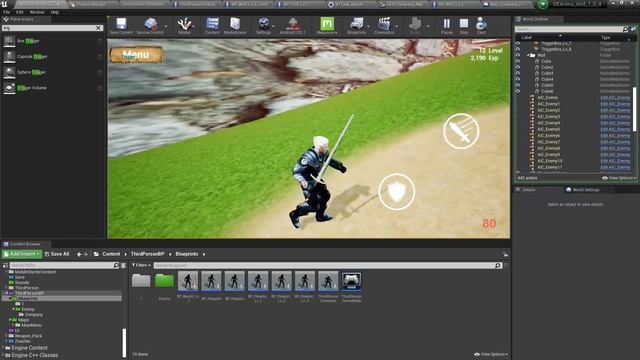
Task: Select Trigger Volume in Place Actors
Action: [52, 87]
